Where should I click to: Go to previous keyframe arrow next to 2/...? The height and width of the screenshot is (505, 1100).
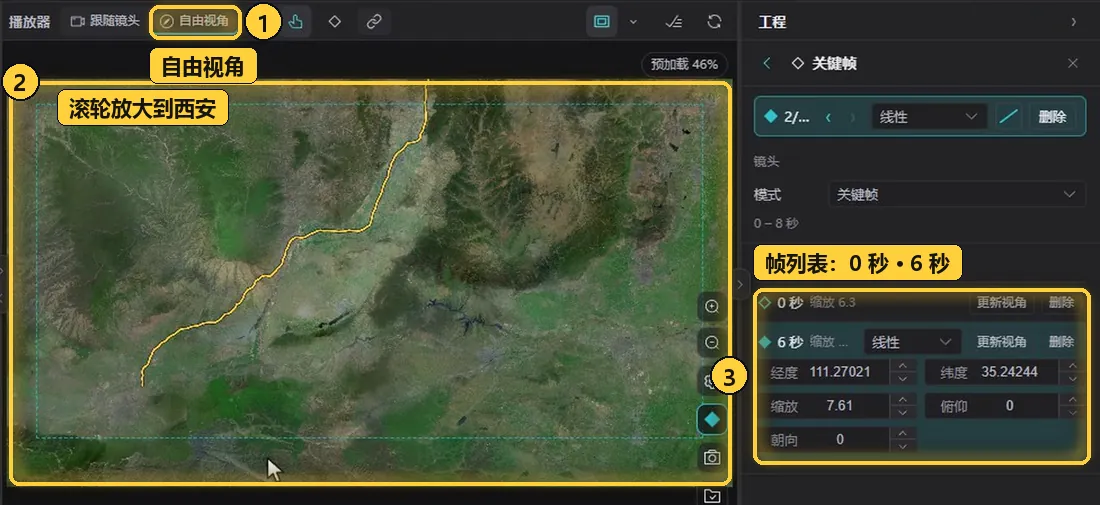tap(829, 117)
